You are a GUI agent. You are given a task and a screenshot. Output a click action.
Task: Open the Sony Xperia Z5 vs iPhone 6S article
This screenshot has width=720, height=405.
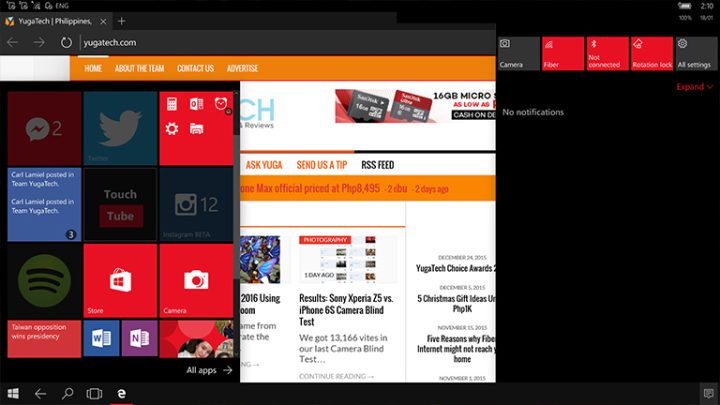pyautogui.click(x=346, y=310)
